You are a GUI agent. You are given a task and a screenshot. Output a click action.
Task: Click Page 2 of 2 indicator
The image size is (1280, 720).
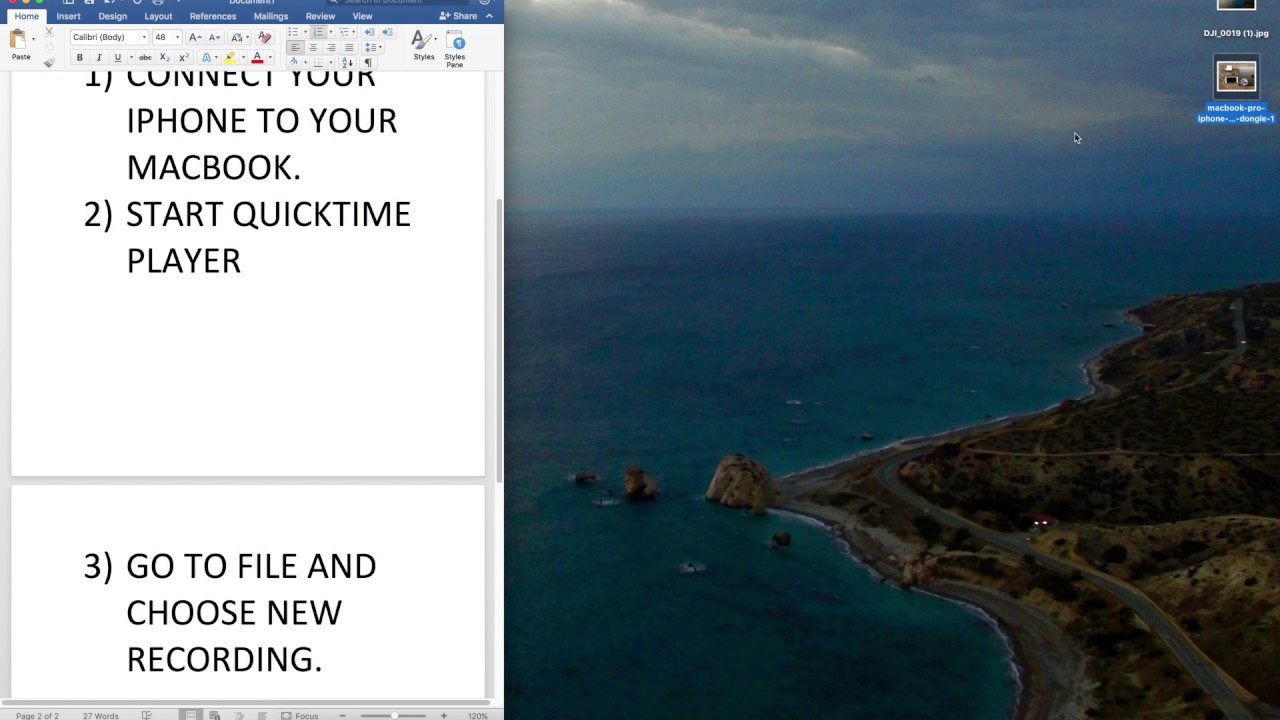(x=37, y=715)
